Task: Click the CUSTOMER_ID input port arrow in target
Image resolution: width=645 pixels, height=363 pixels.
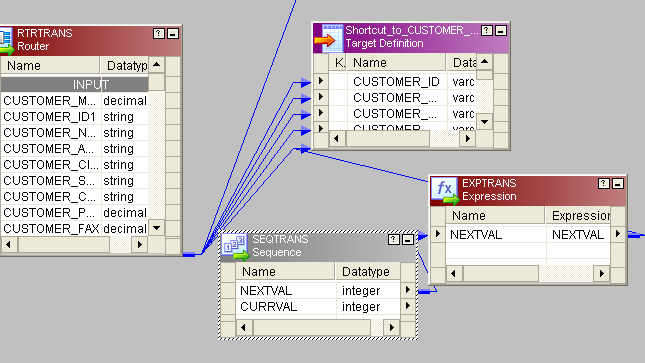Action: pyautogui.click(x=321, y=81)
